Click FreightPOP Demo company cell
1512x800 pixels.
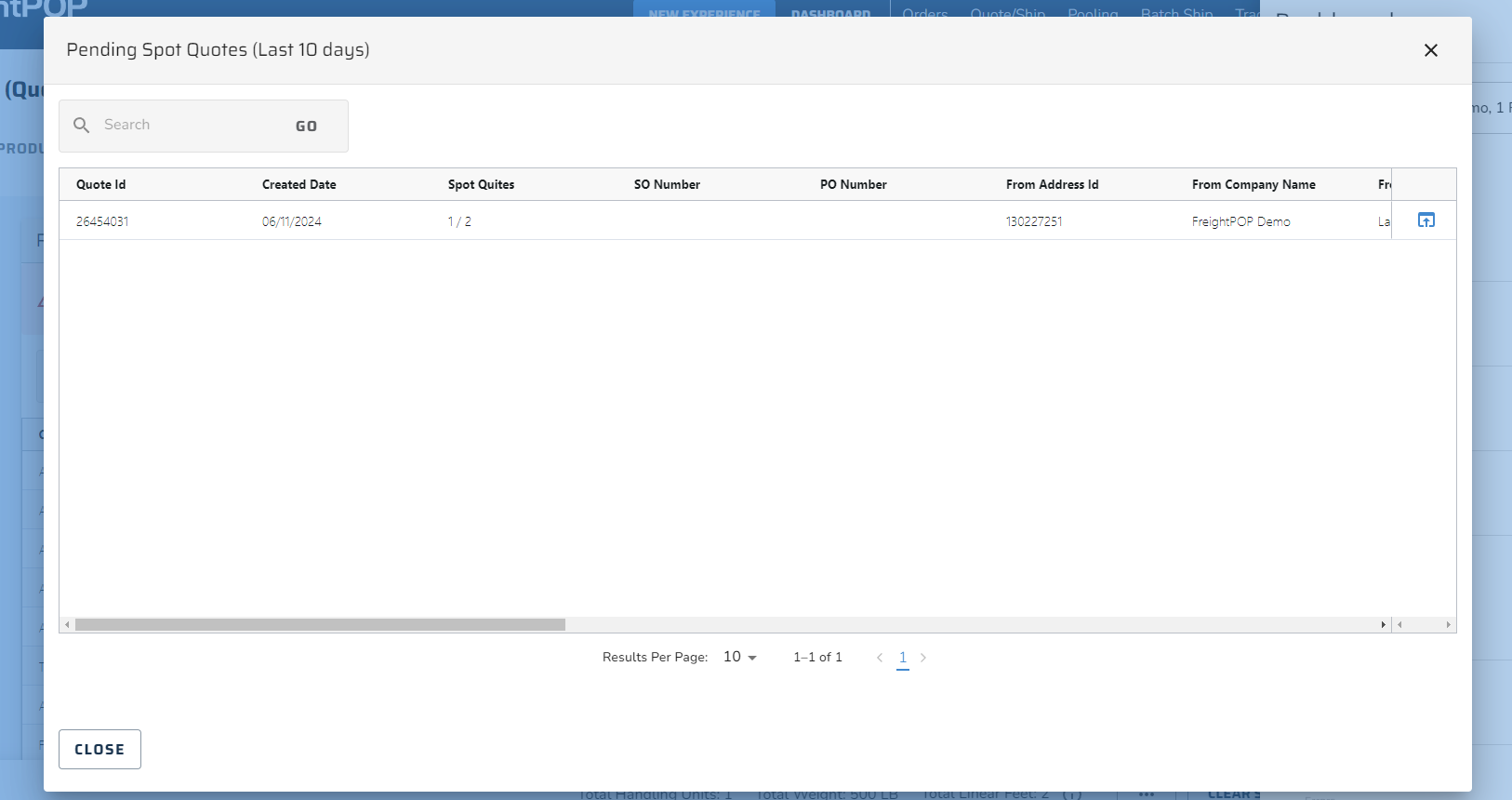pos(1241,221)
